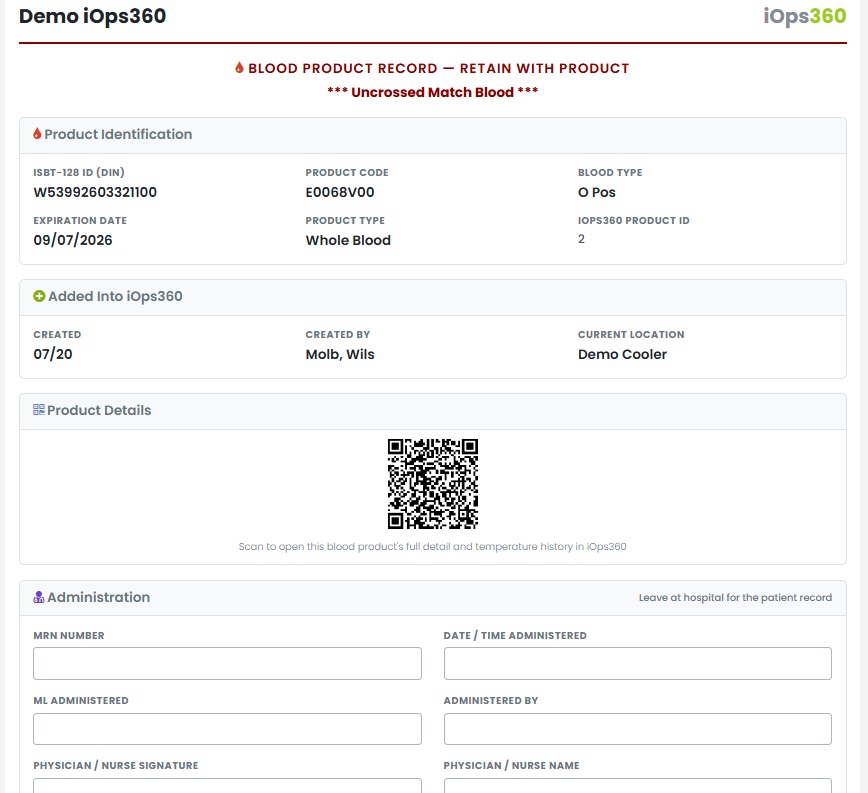Image resolution: width=868 pixels, height=793 pixels.
Task: Click the ISBT-128 ID (DIN) label
Action: [79, 172]
